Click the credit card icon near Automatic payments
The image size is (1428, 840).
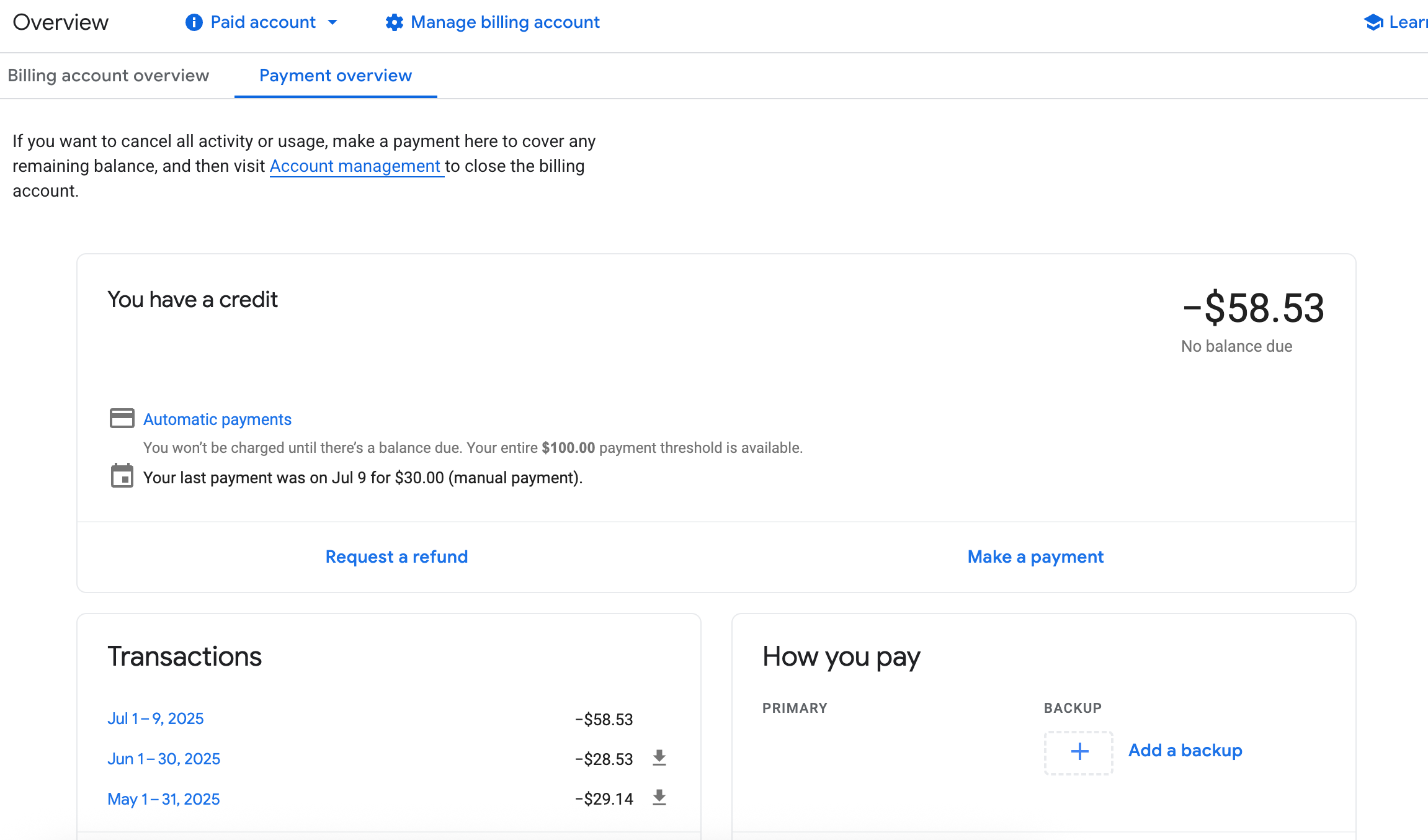tap(122, 418)
